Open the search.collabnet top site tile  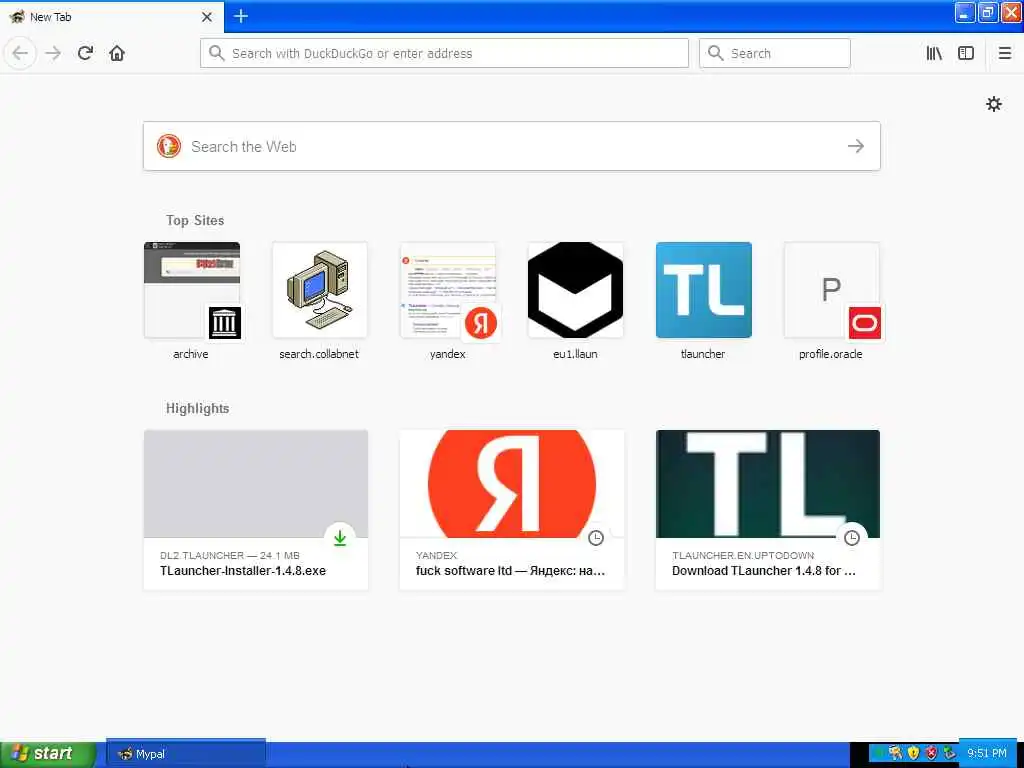pos(319,290)
